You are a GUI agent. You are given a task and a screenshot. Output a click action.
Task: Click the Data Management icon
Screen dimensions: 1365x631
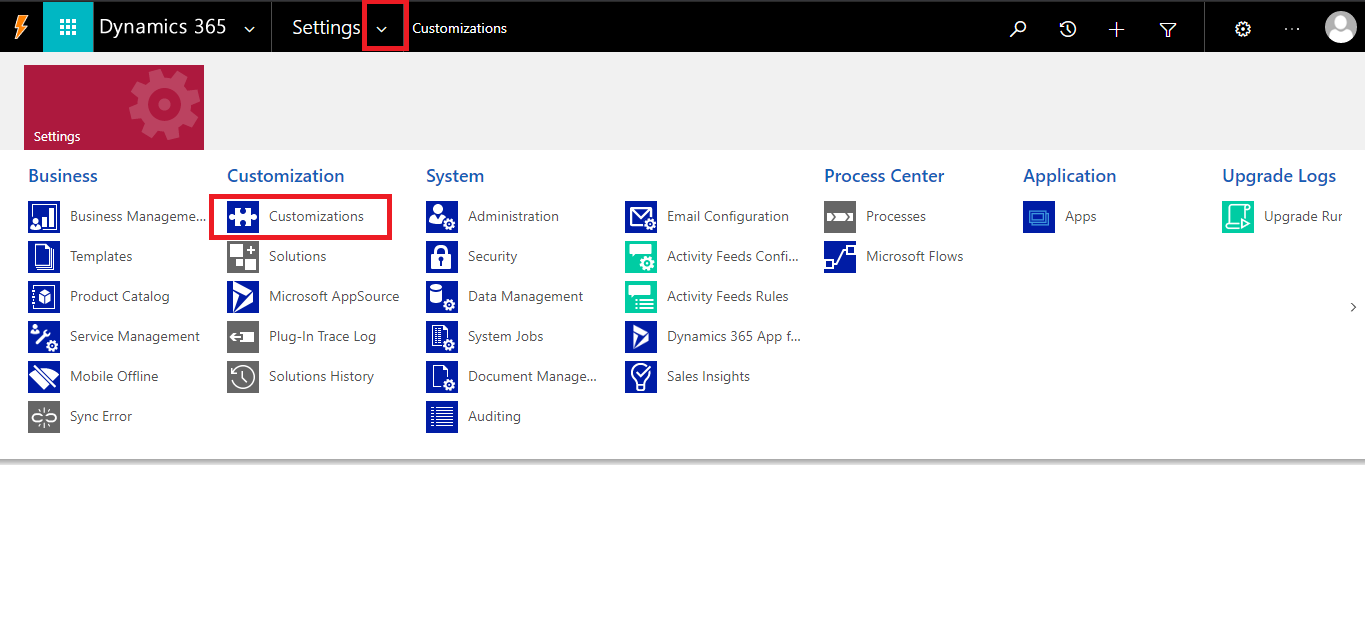(442, 296)
